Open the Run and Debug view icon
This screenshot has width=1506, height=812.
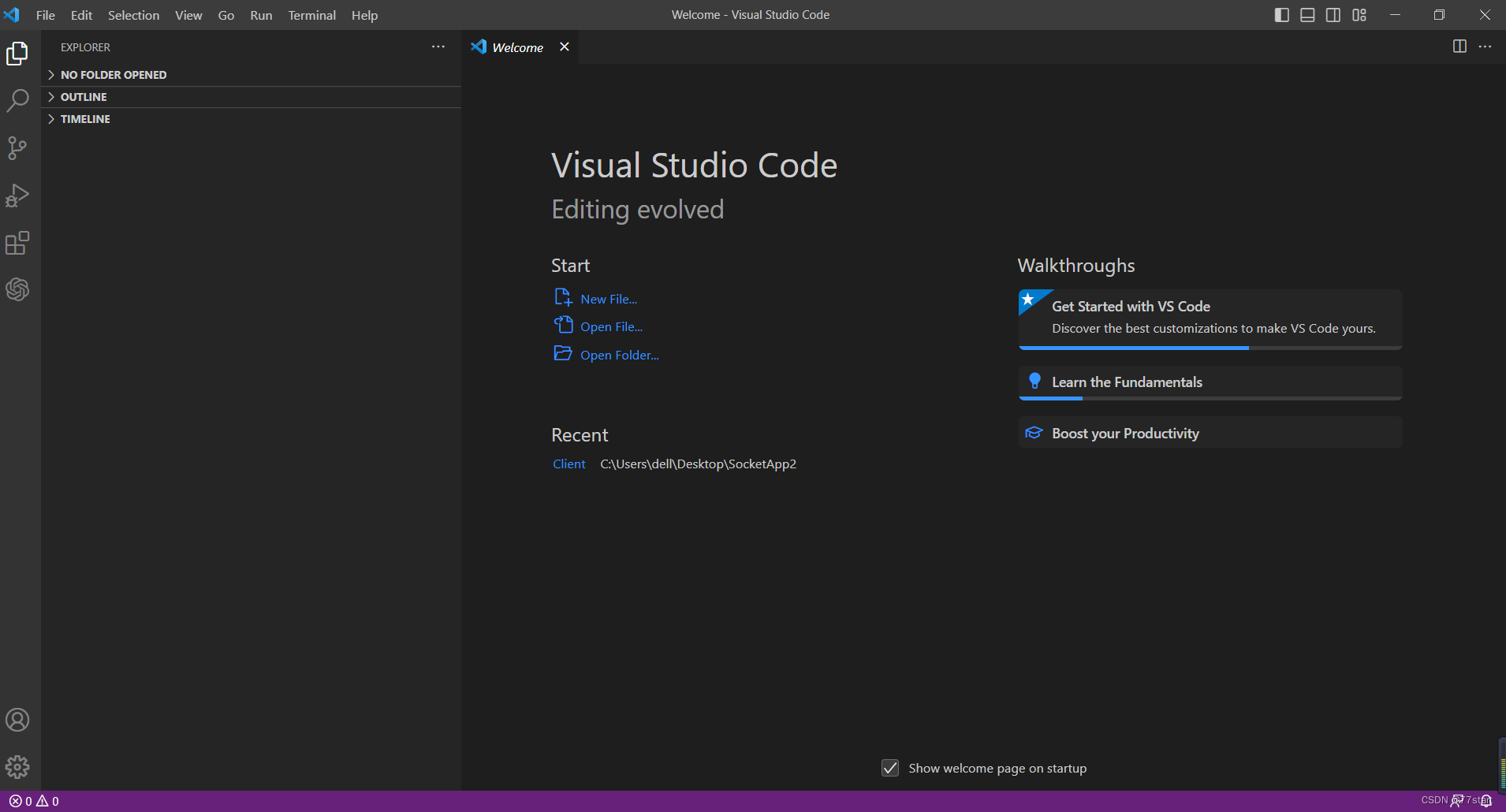pyautogui.click(x=17, y=195)
